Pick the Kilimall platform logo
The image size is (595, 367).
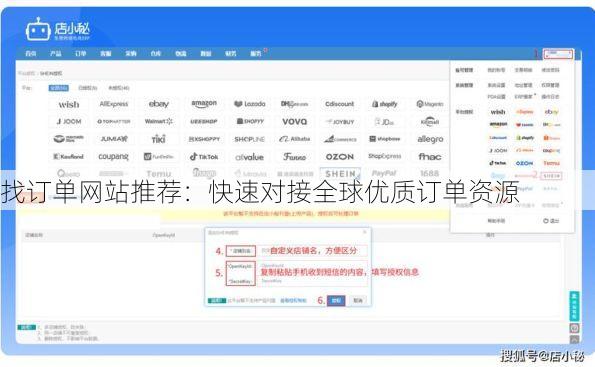[x=430, y=121]
